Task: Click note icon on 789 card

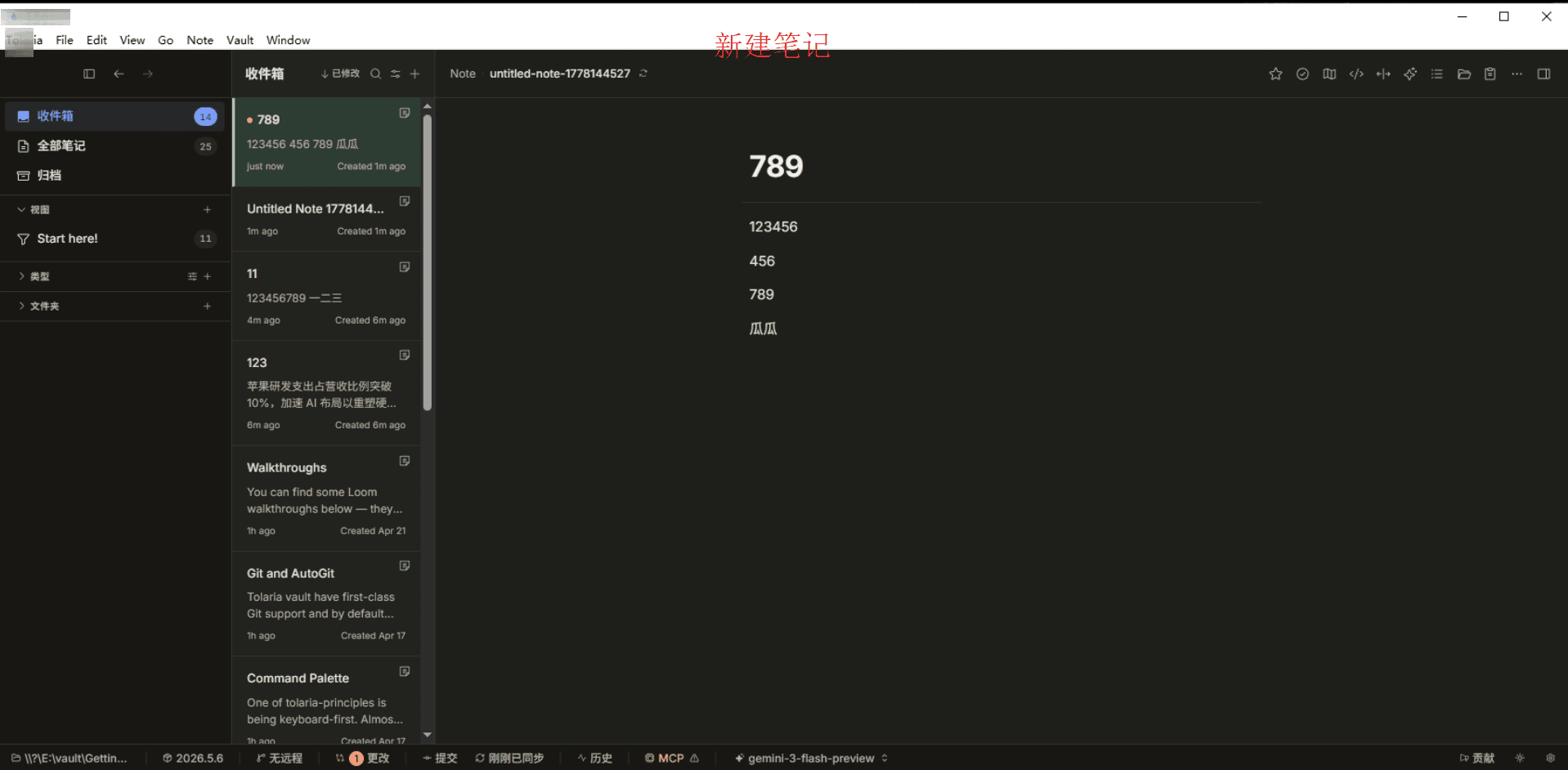Action: 404,113
